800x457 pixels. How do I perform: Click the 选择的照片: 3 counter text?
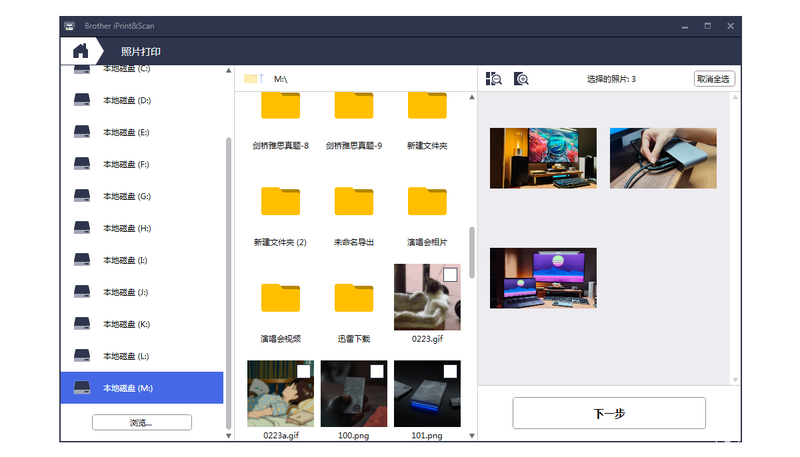pyautogui.click(x=611, y=79)
